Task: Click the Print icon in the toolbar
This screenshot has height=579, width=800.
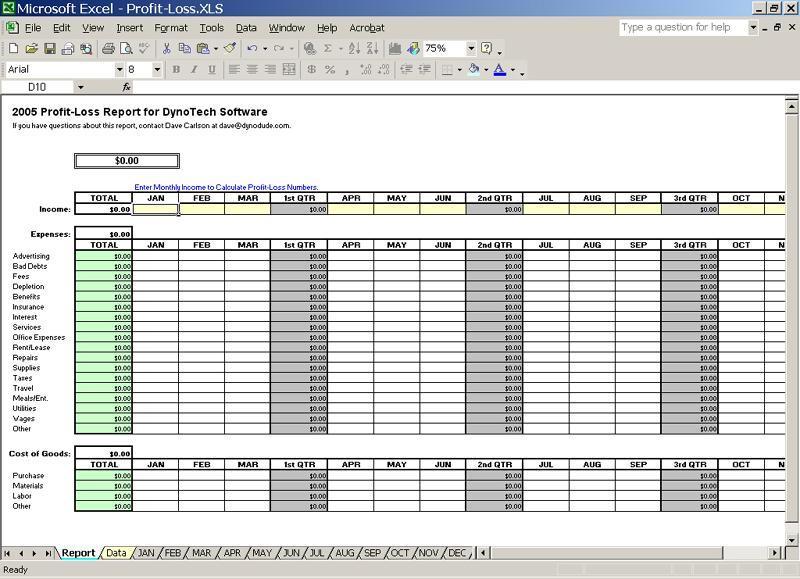Action: tap(108, 48)
